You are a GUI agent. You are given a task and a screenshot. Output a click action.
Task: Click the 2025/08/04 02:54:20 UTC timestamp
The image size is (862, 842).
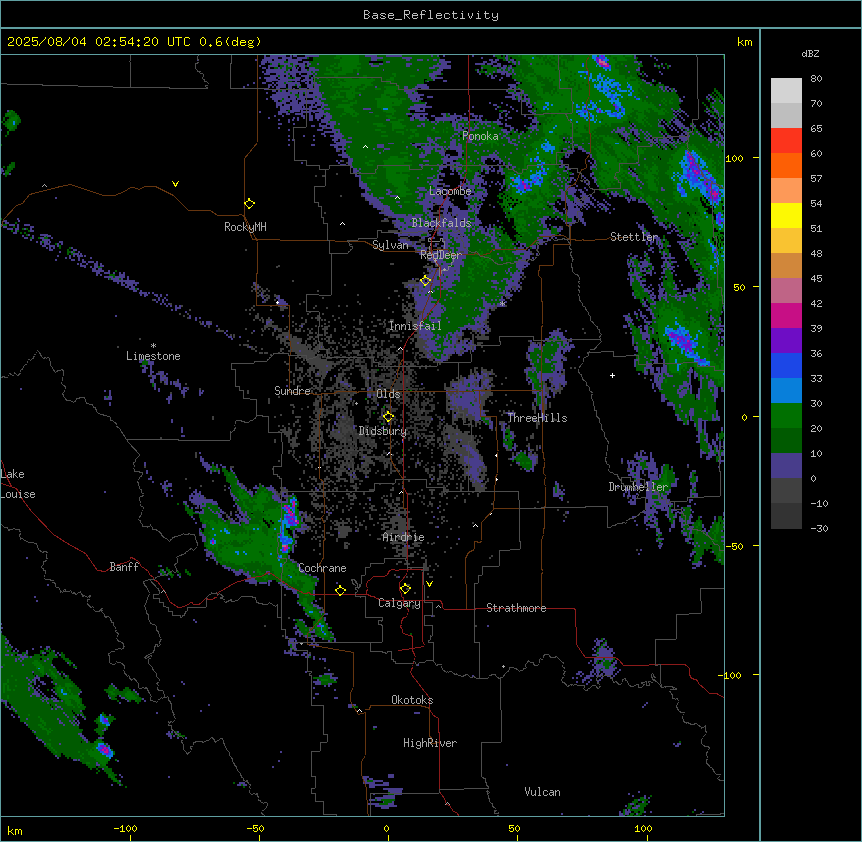[102, 42]
